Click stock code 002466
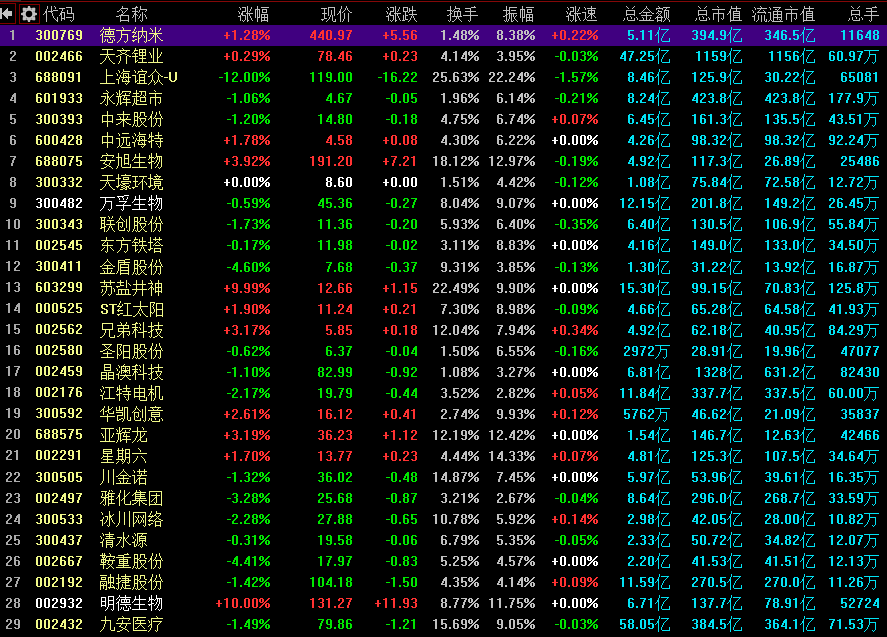Viewport: 887px width, 637px height. click(59, 56)
